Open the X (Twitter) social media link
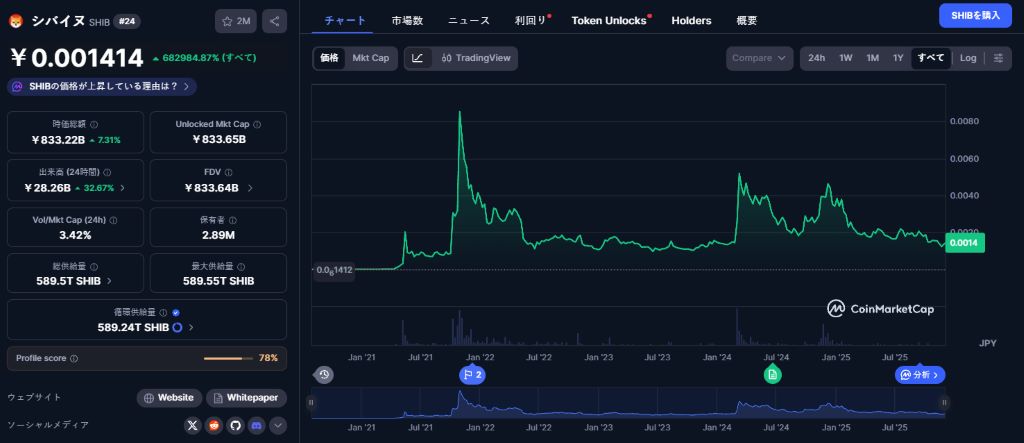 click(193, 425)
